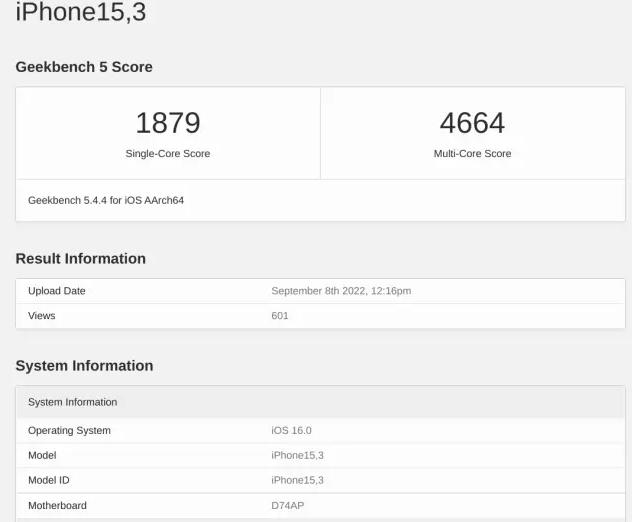Select the Geekbench 5 Score heading
Screen dimensions: 632x522
pyautogui.click(x=84, y=67)
